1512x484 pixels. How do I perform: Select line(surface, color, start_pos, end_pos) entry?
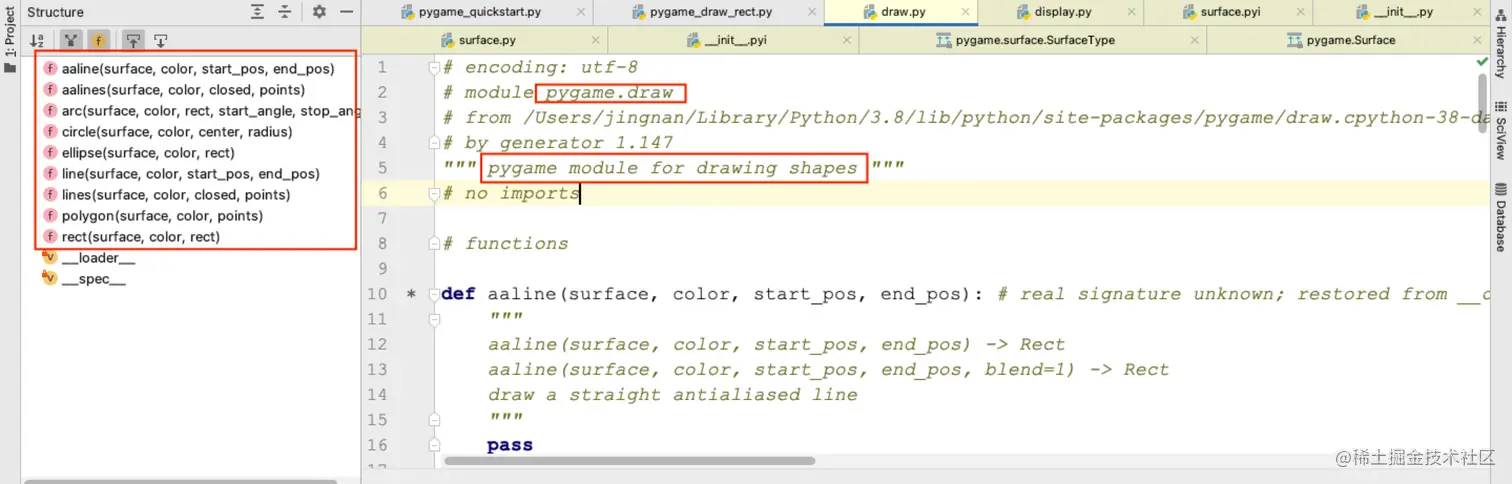click(181, 174)
